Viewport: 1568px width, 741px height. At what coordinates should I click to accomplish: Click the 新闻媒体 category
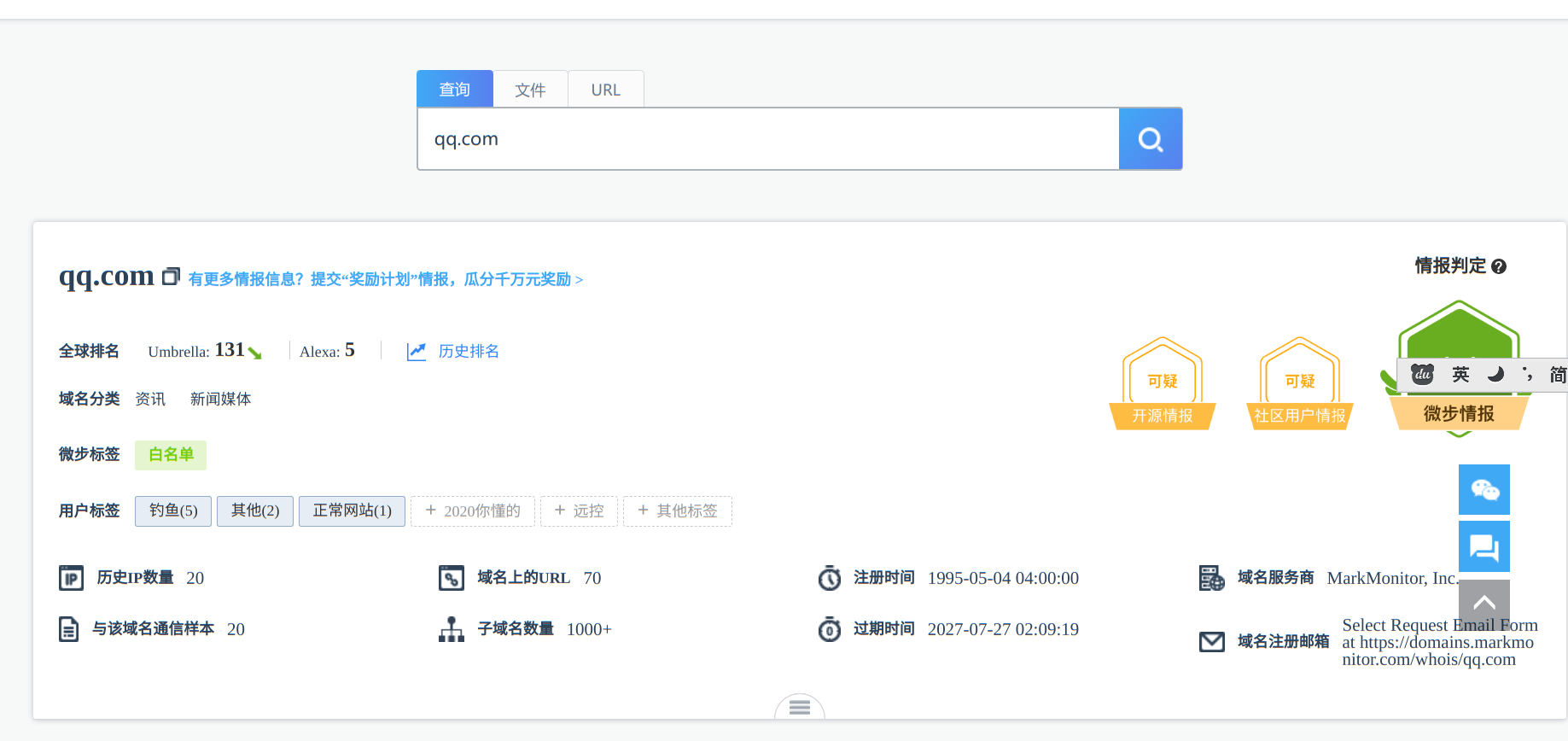click(220, 399)
